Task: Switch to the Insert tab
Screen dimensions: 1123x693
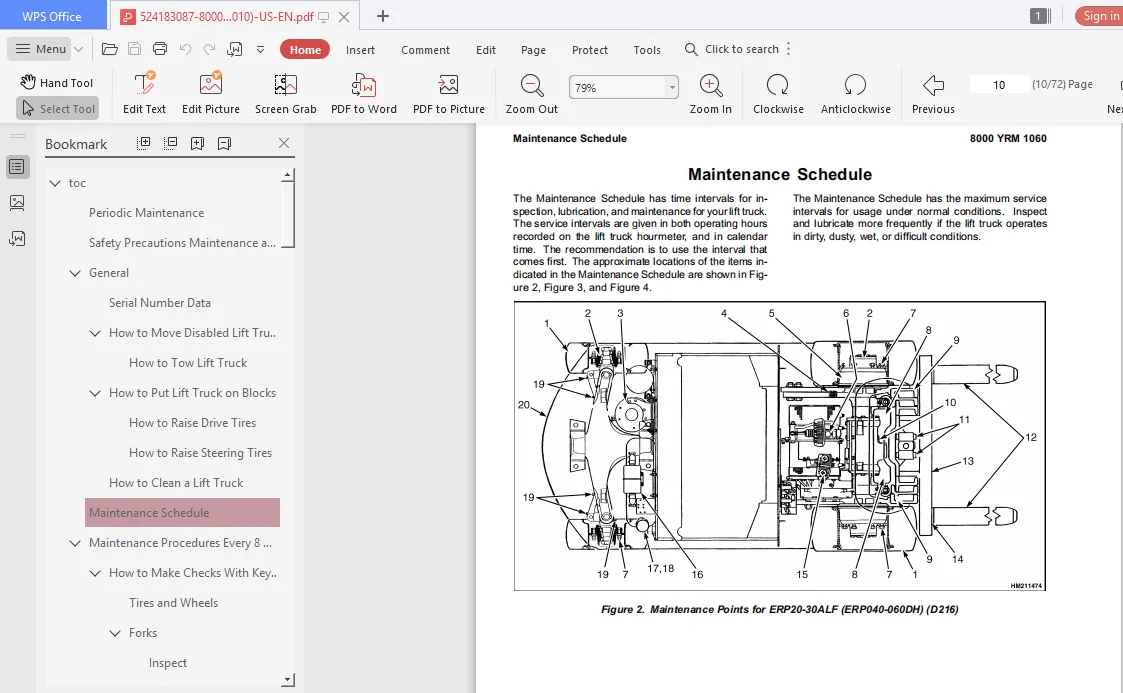Action: (x=360, y=49)
